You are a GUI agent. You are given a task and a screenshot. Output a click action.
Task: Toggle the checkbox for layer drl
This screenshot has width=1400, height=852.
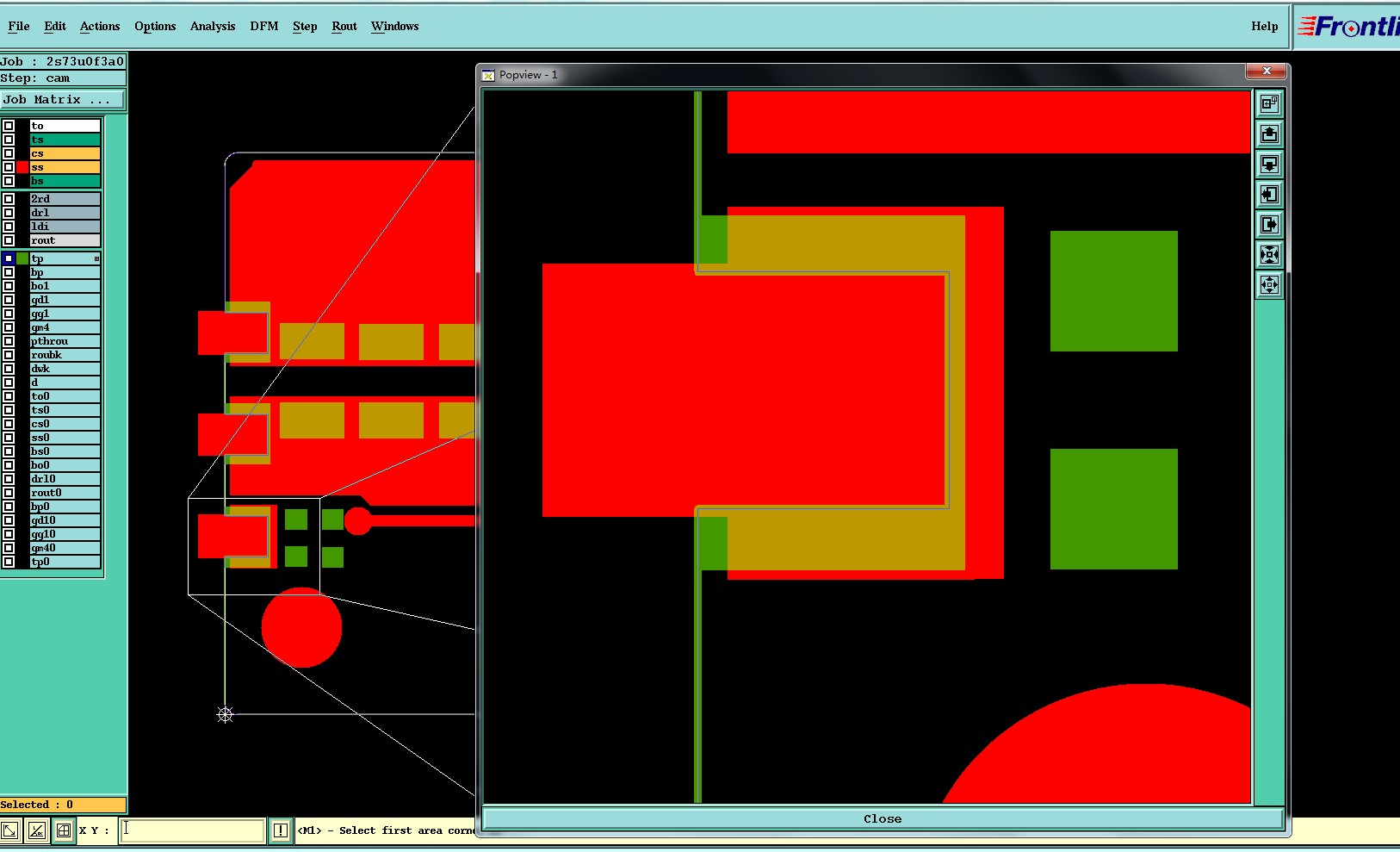click(9, 213)
